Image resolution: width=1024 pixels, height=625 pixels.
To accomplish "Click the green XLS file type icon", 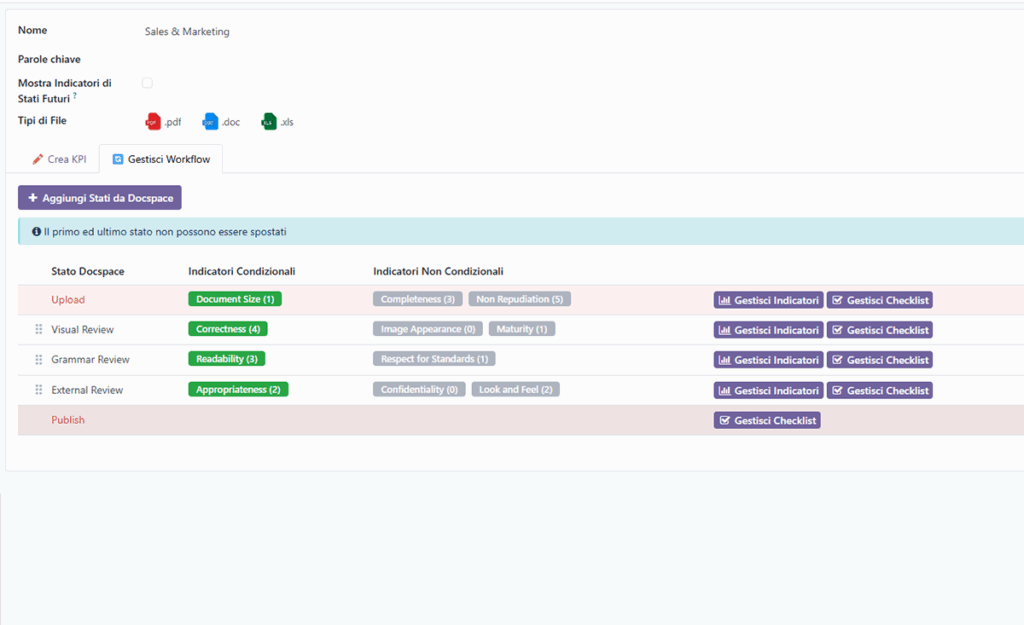I will (268, 121).
